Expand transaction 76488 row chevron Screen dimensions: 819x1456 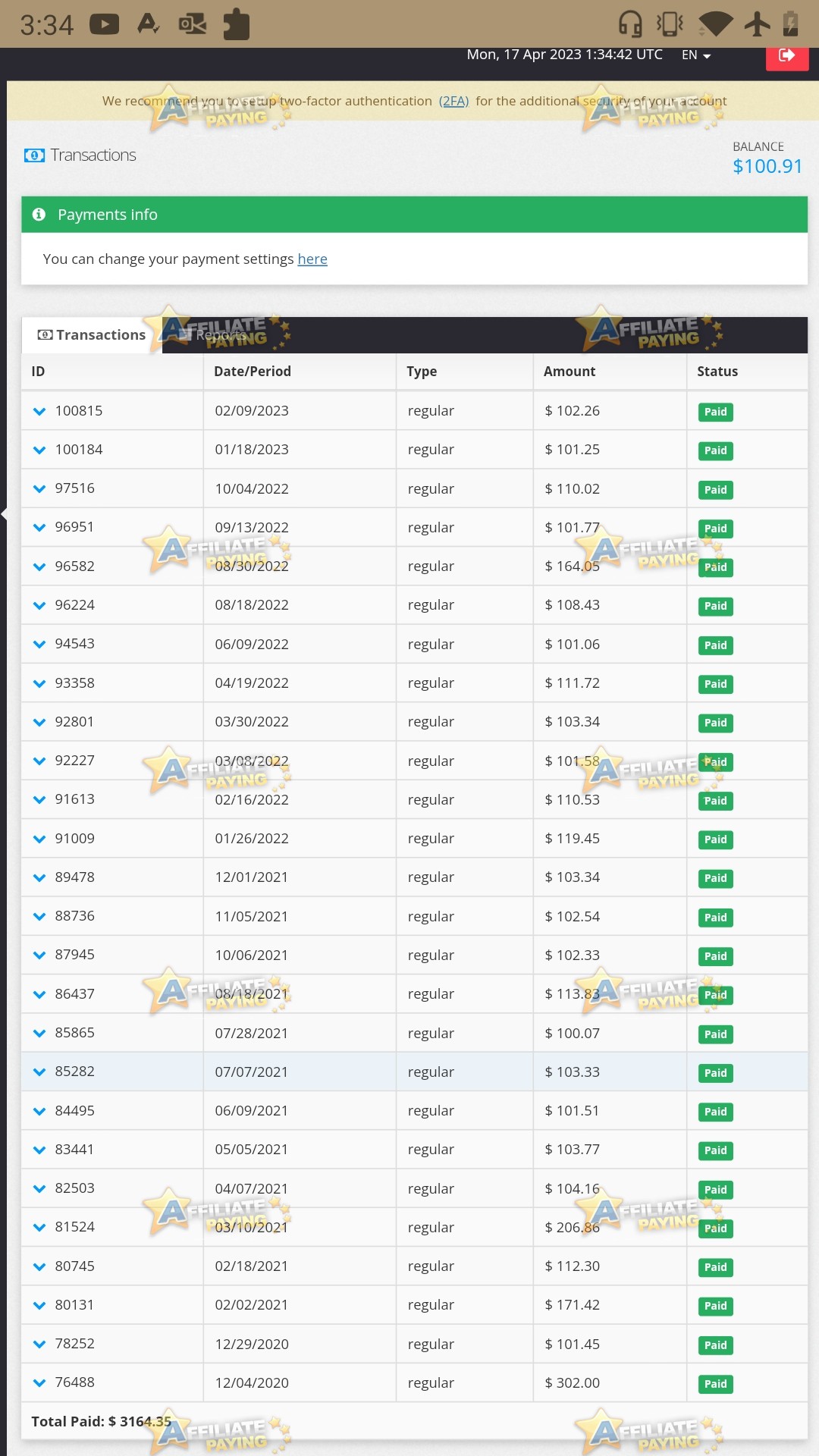39,1382
